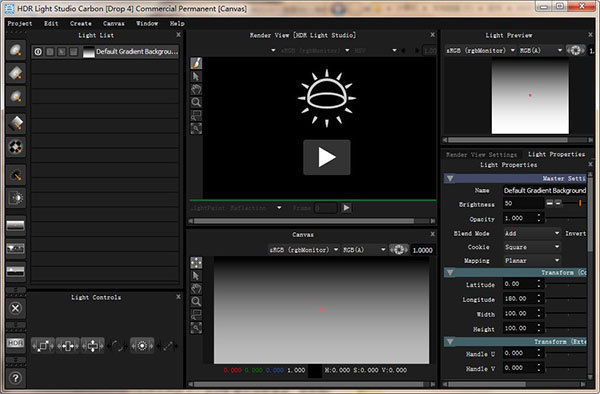Close the Render View panel
This screenshot has height=394, width=600.
(432, 35)
